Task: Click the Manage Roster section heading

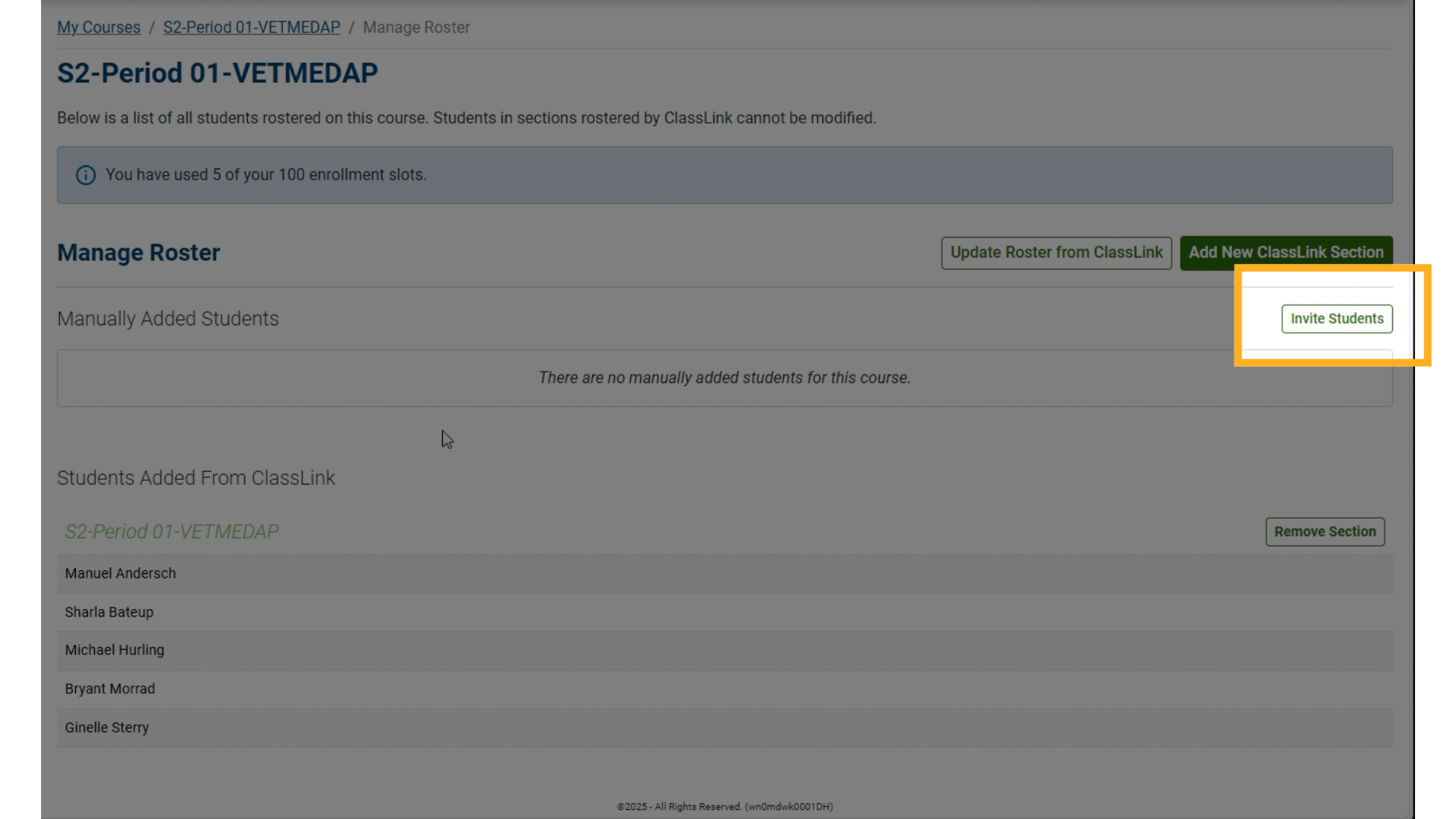Action: pos(139,253)
